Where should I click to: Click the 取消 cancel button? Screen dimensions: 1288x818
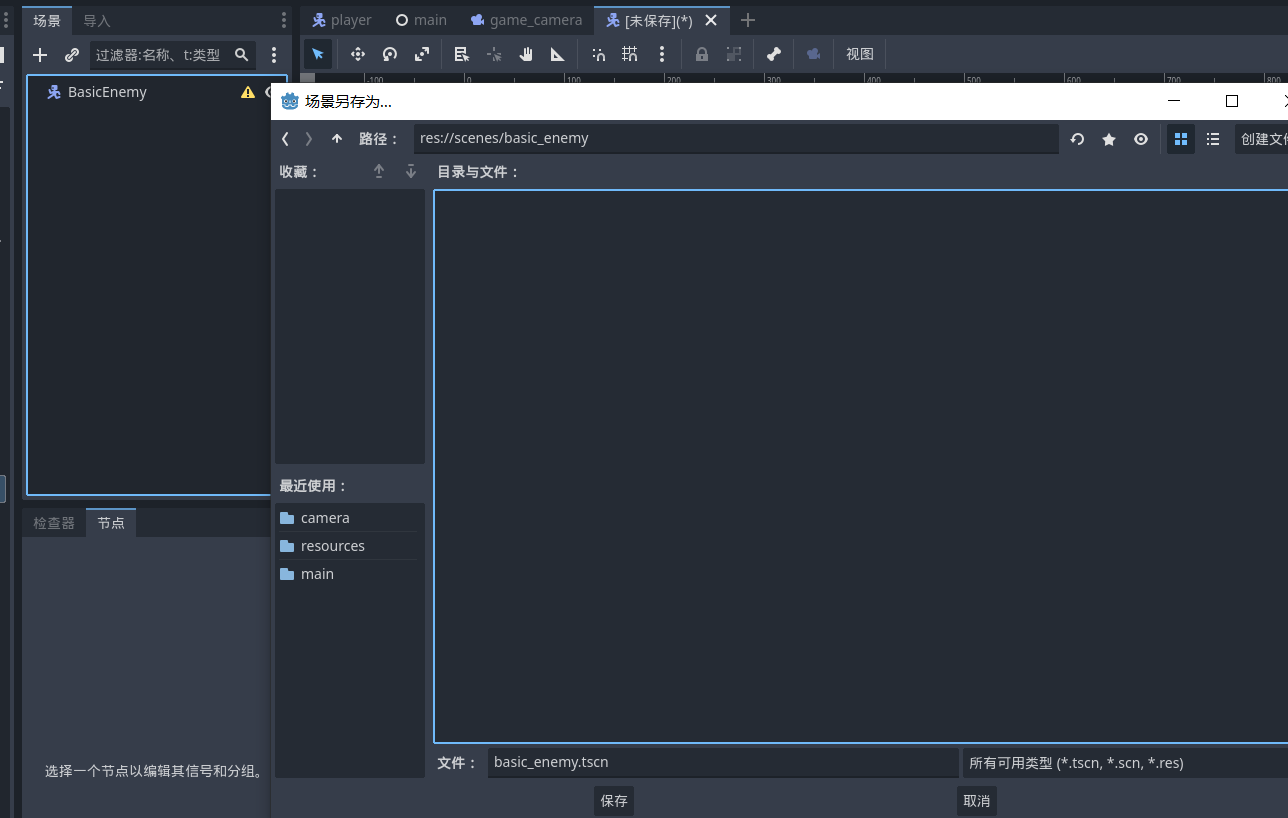coord(976,800)
